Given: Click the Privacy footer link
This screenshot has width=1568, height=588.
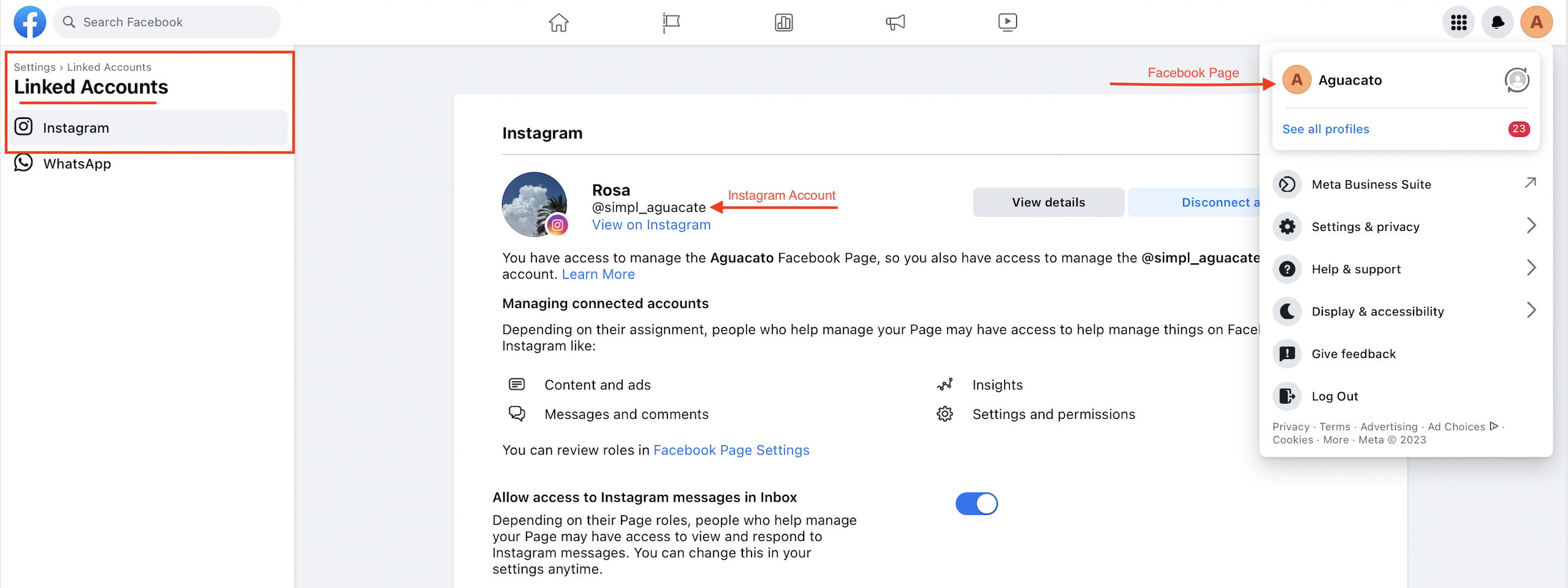Looking at the screenshot, I should (x=1290, y=427).
